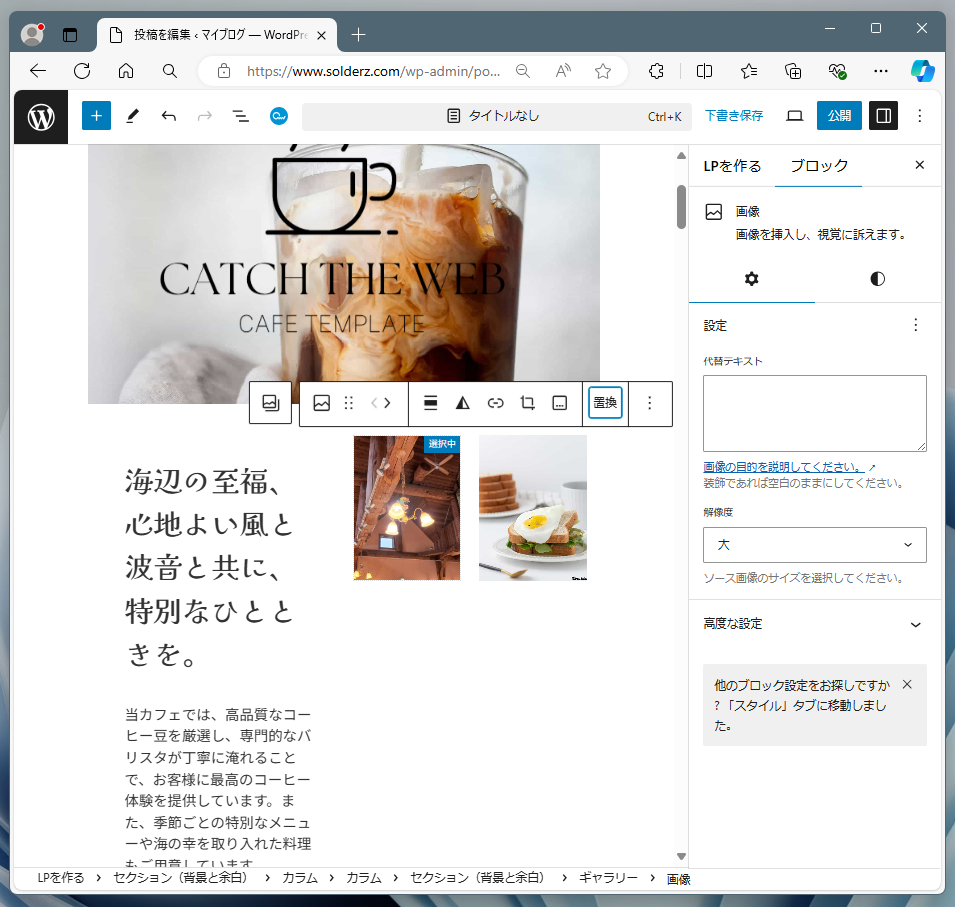Open the Copilot sidebar icon
This screenshot has height=907, width=955.
(x=922, y=71)
